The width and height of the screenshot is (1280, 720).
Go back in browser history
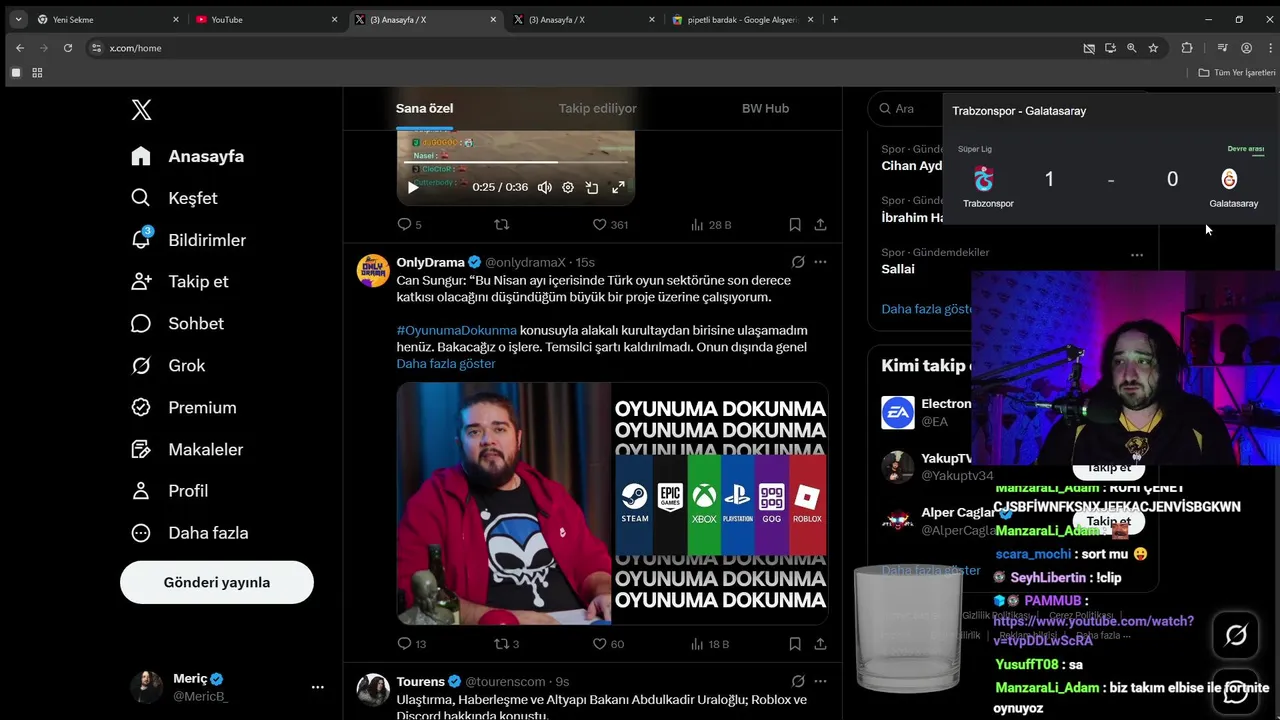coord(20,48)
